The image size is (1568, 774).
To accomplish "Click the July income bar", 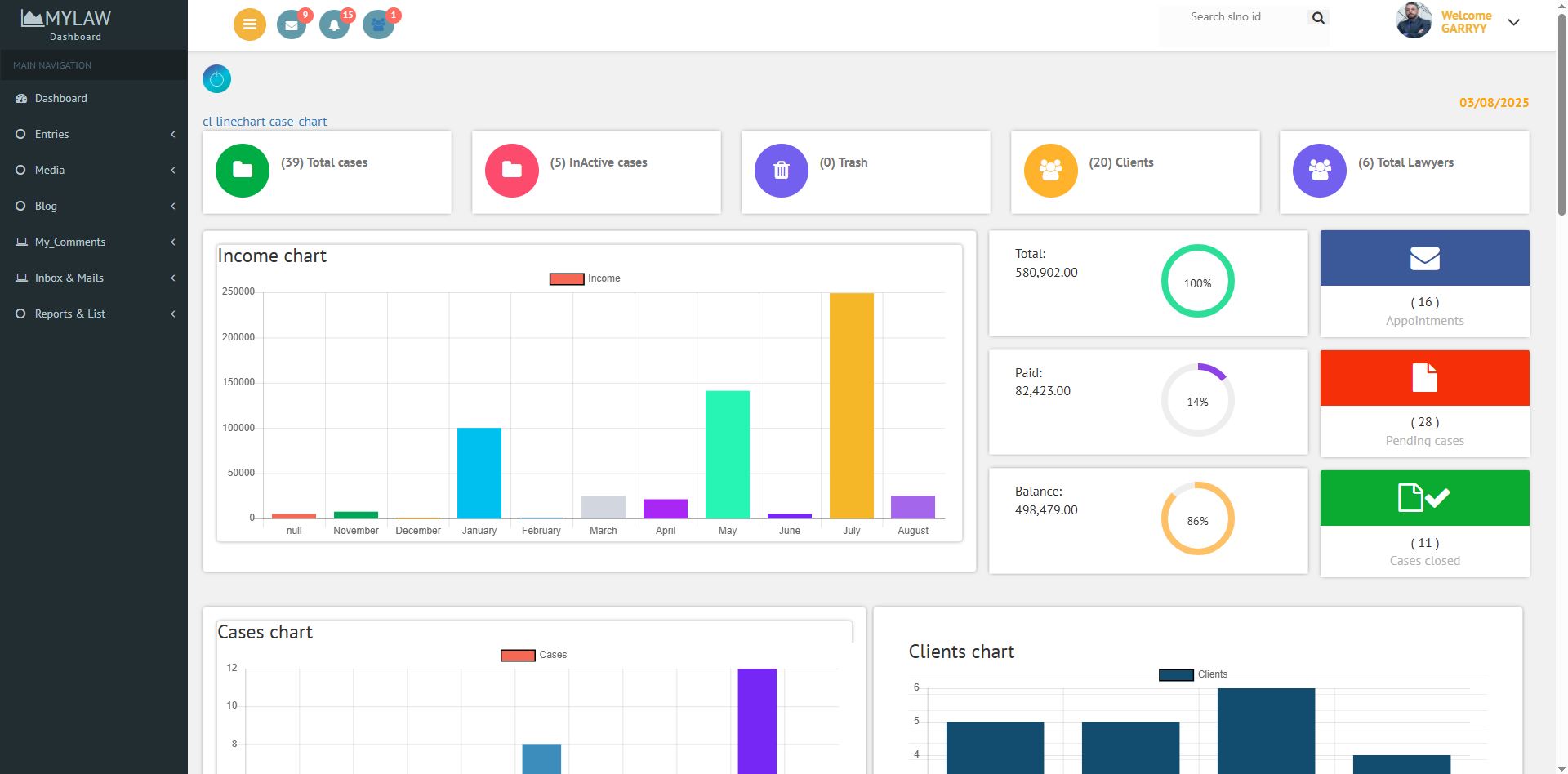I will click(x=852, y=406).
